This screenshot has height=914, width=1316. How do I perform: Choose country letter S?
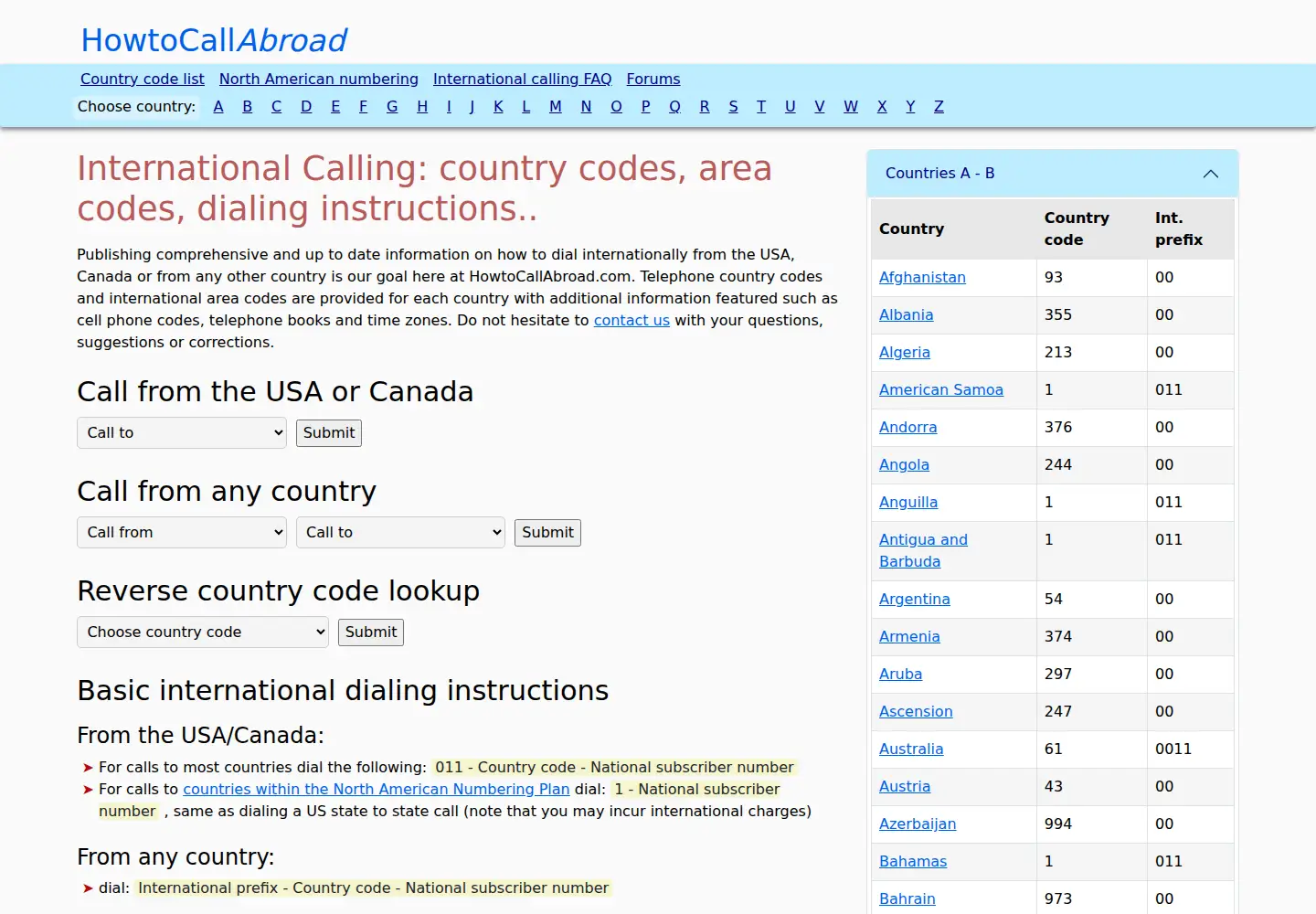click(733, 107)
